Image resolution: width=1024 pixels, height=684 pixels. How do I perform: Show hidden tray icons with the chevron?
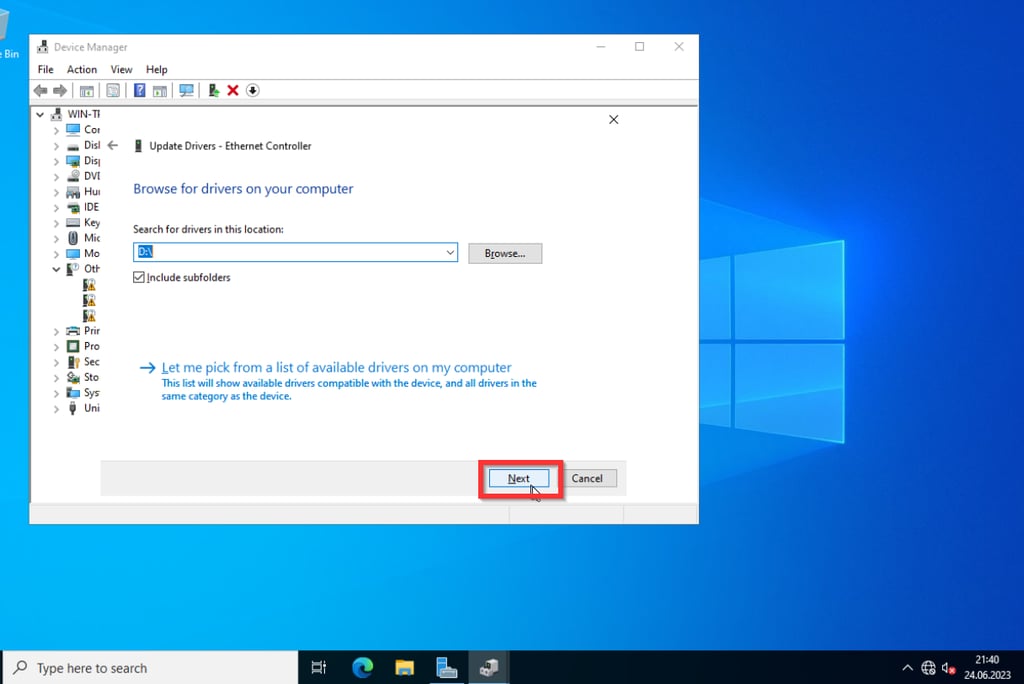[x=907, y=668]
